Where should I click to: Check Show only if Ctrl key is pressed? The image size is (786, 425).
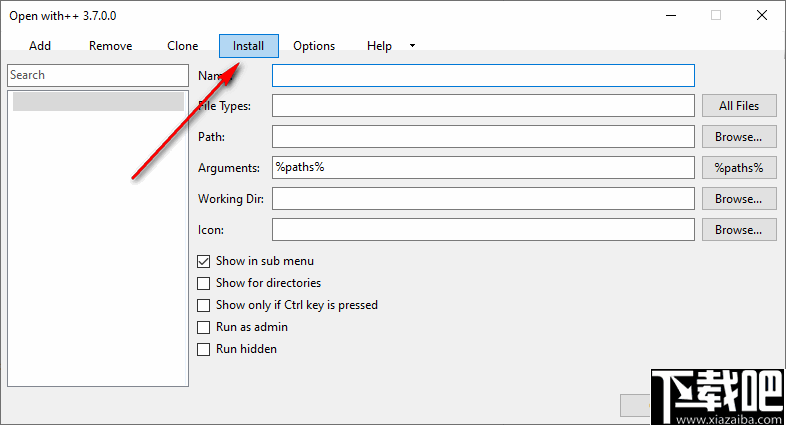(x=204, y=305)
